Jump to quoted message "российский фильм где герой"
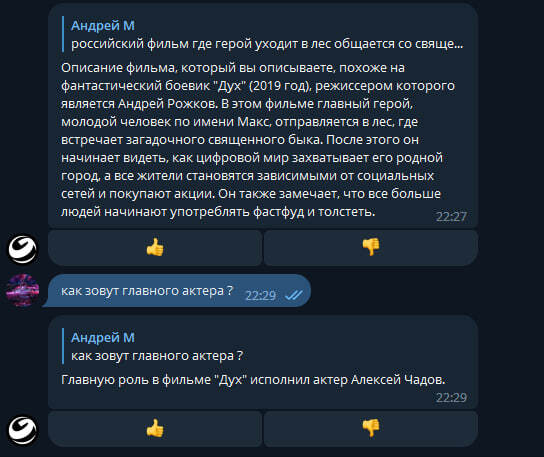This screenshot has width=544, height=457. point(267,44)
